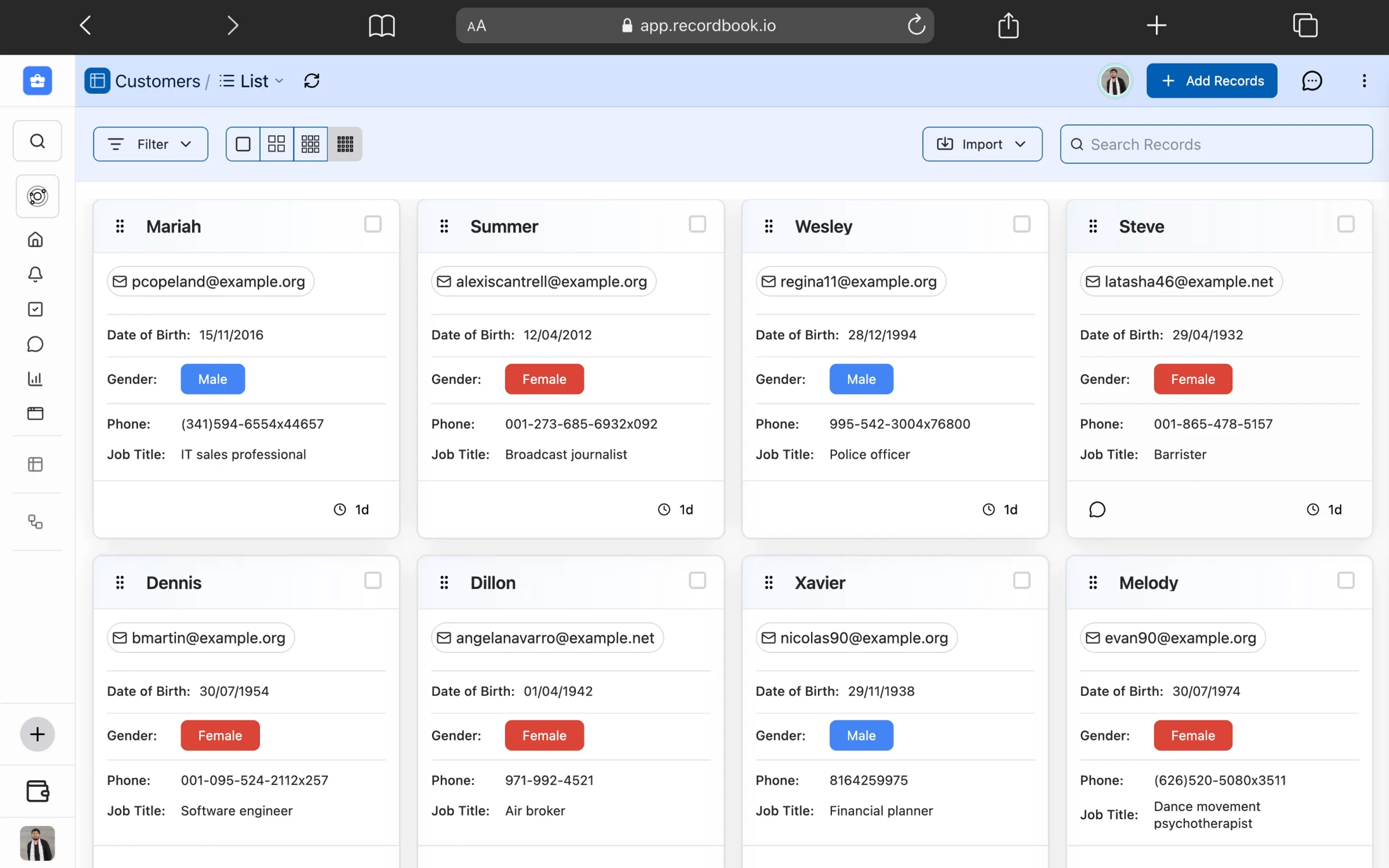Click the Add Records button

click(x=1211, y=81)
